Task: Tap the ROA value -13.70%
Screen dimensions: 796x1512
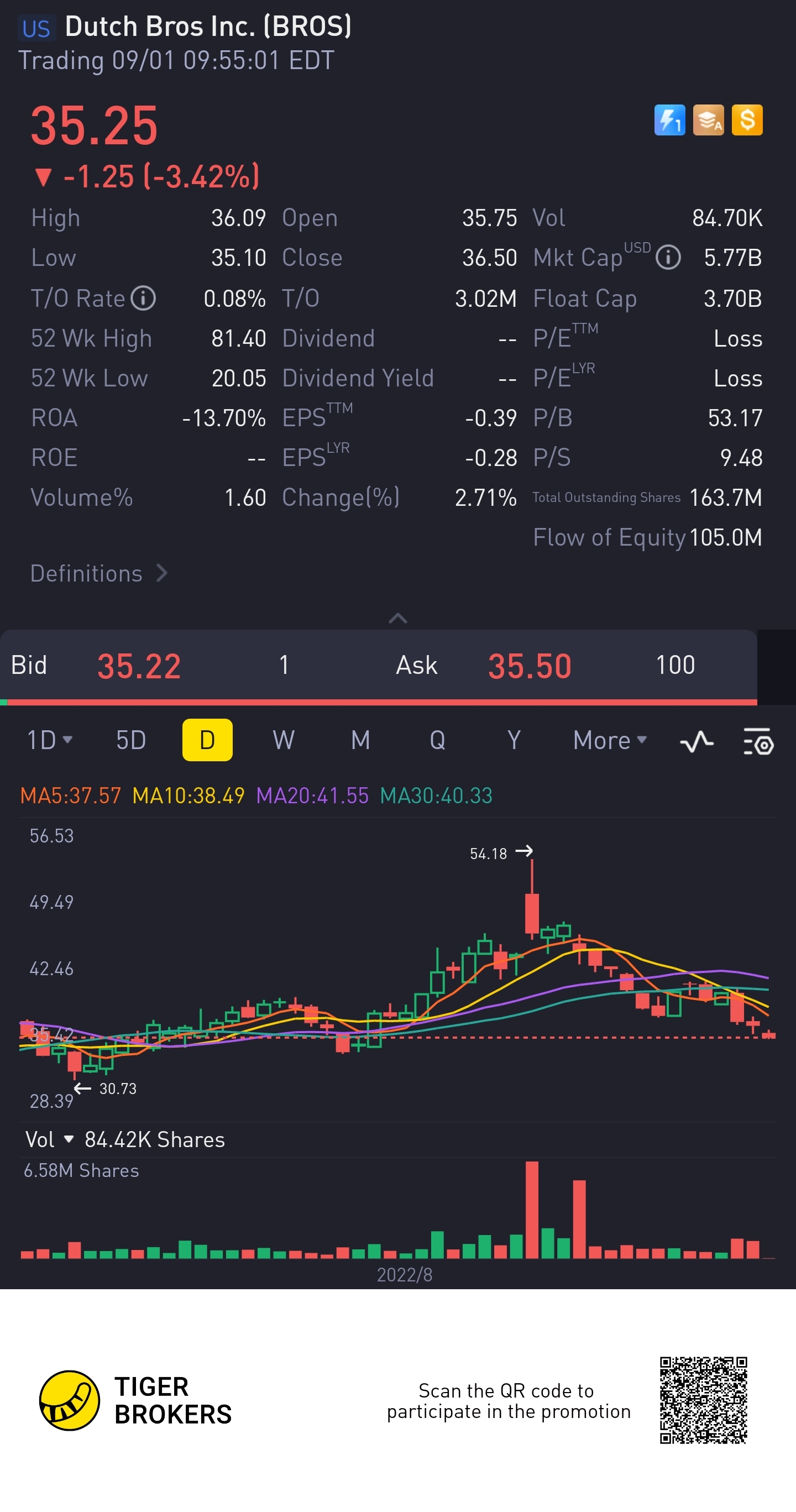Action: [x=224, y=418]
